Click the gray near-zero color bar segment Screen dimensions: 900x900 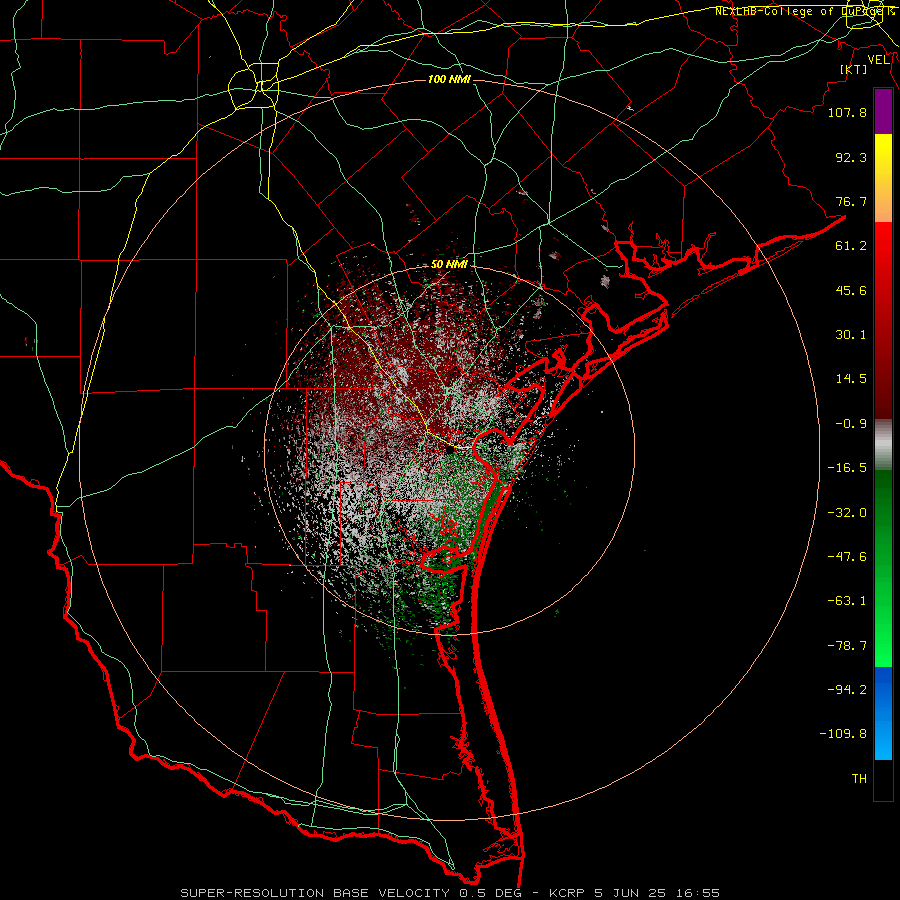click(x=883, y=445)
